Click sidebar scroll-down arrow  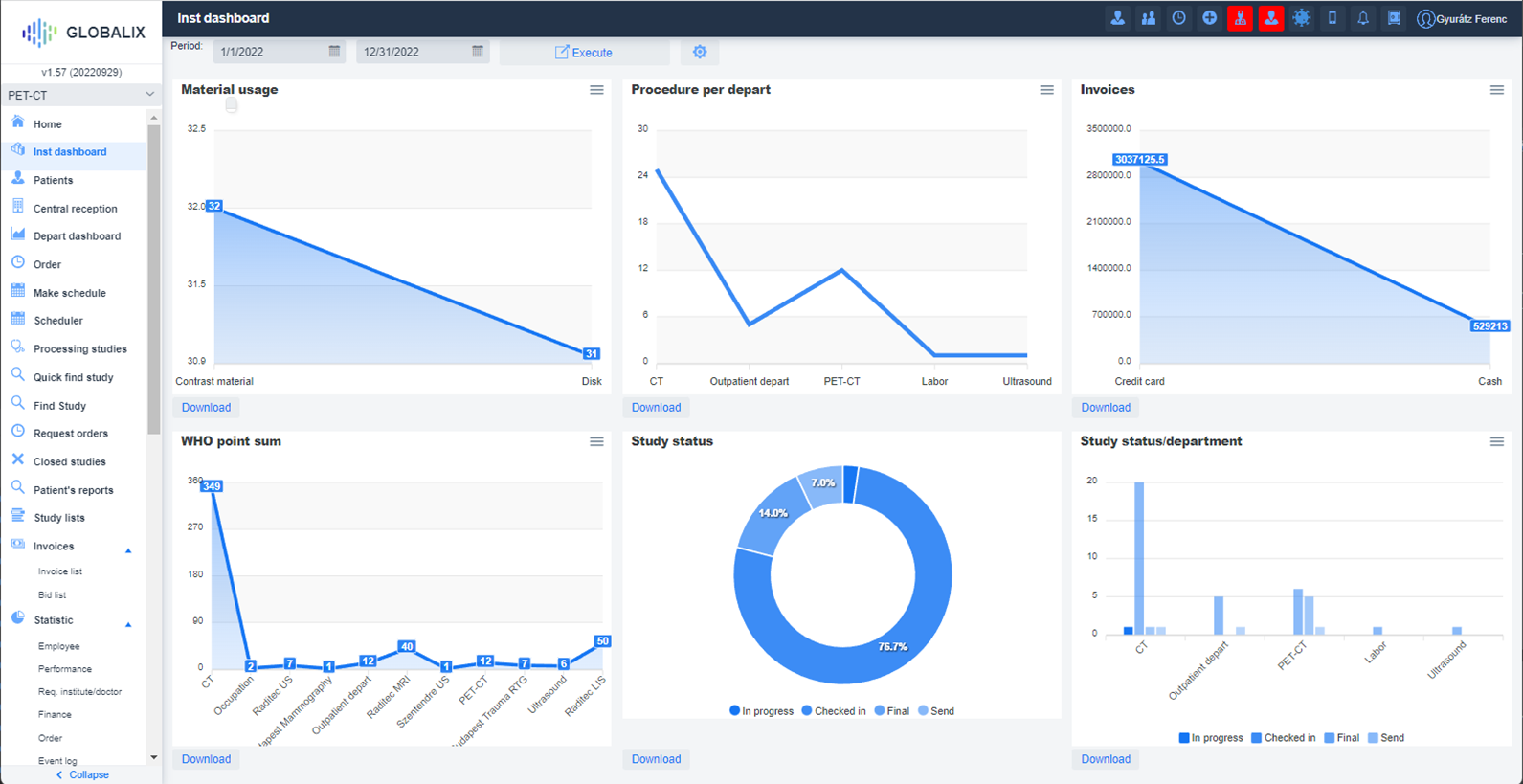point(154,758)
